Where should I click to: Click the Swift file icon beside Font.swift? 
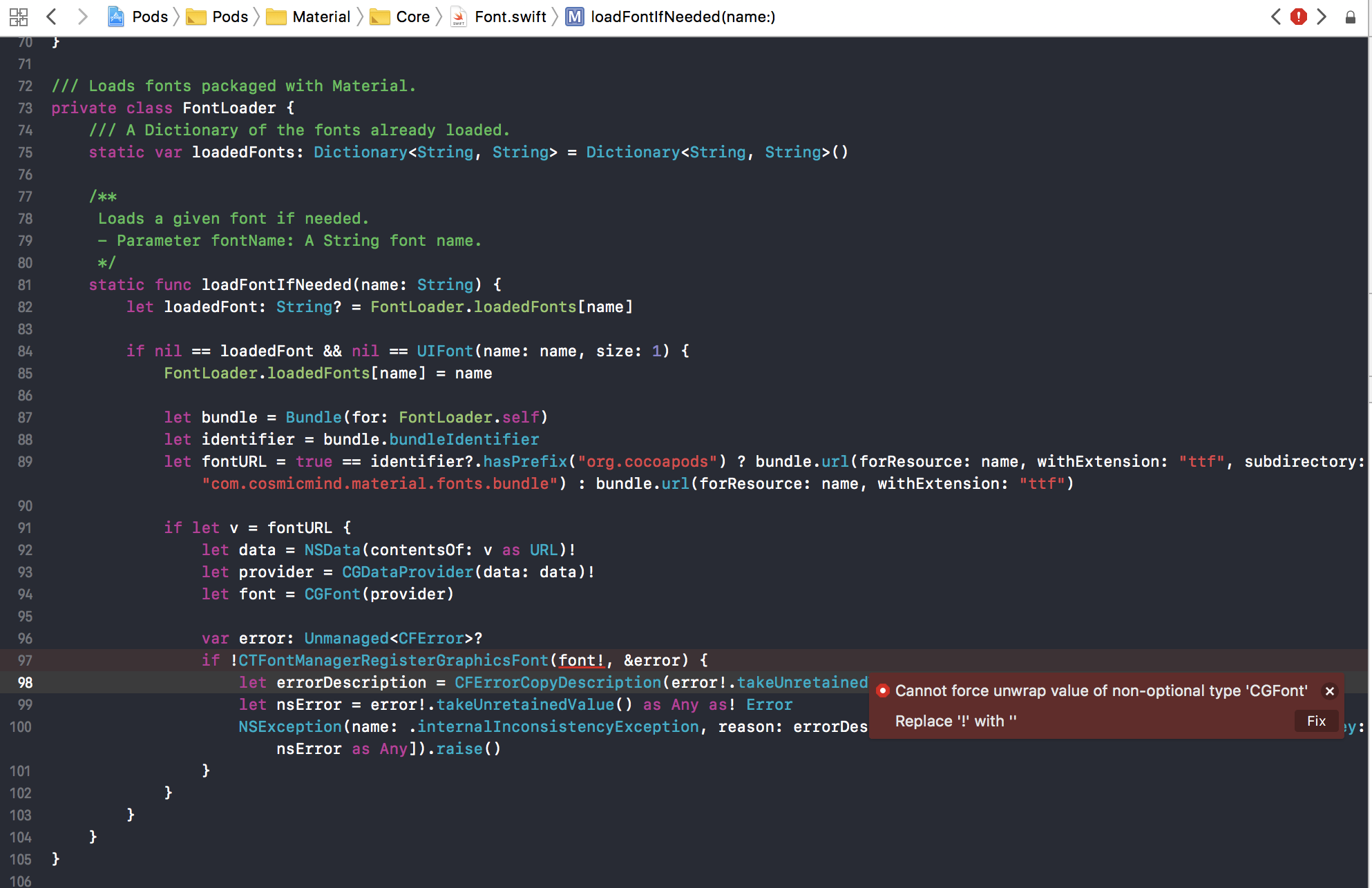(x=459, y=17)
